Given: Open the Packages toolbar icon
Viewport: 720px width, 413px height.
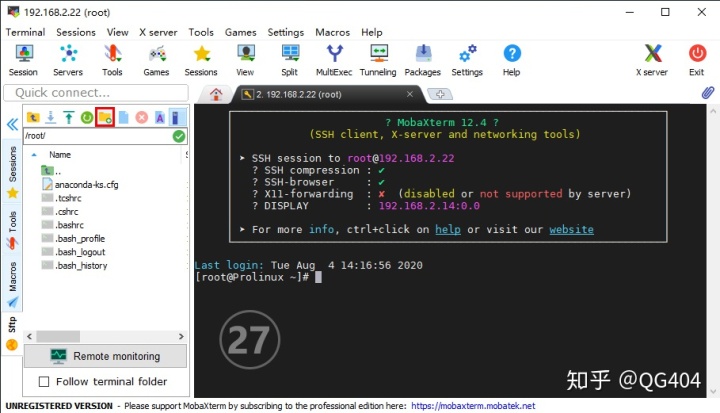Looking at the screenshot, I should pos(422,60).
